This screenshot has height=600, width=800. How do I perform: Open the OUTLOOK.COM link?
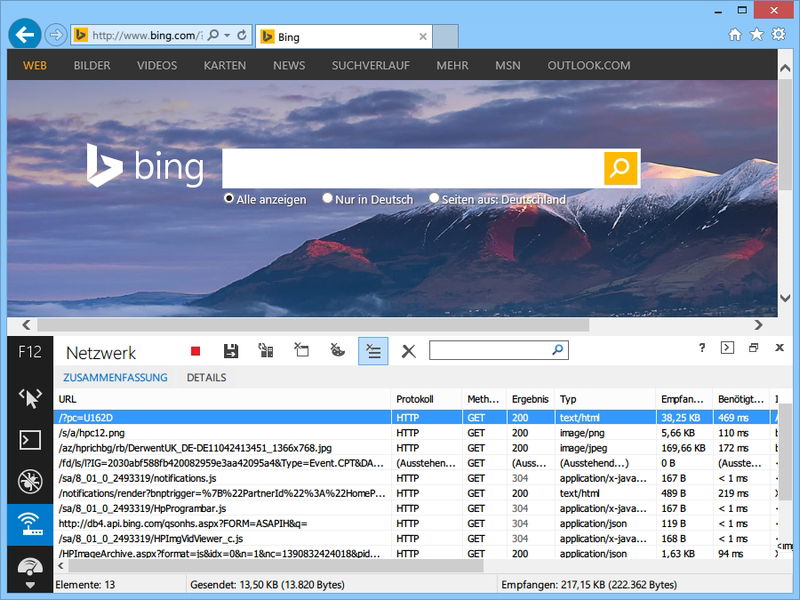pos(589,65)
